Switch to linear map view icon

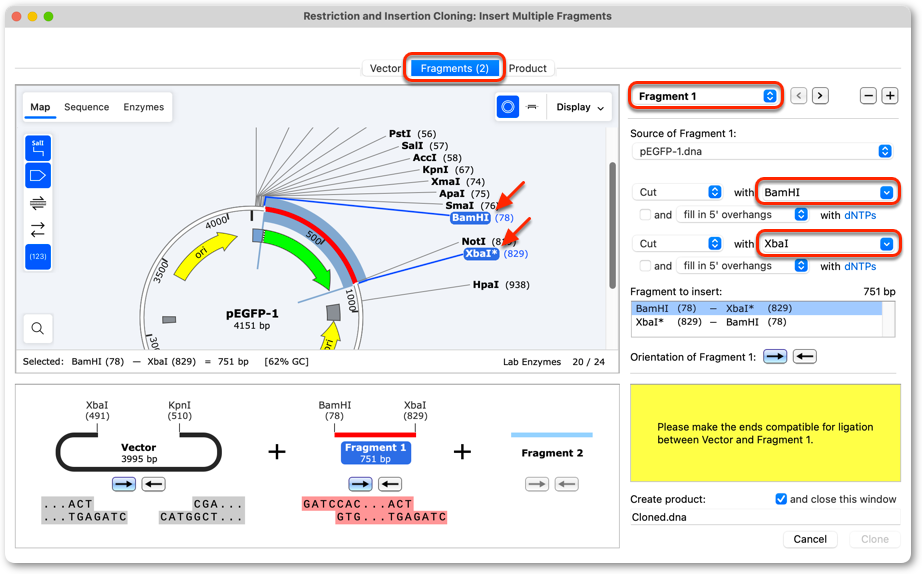tap(532, 107)
